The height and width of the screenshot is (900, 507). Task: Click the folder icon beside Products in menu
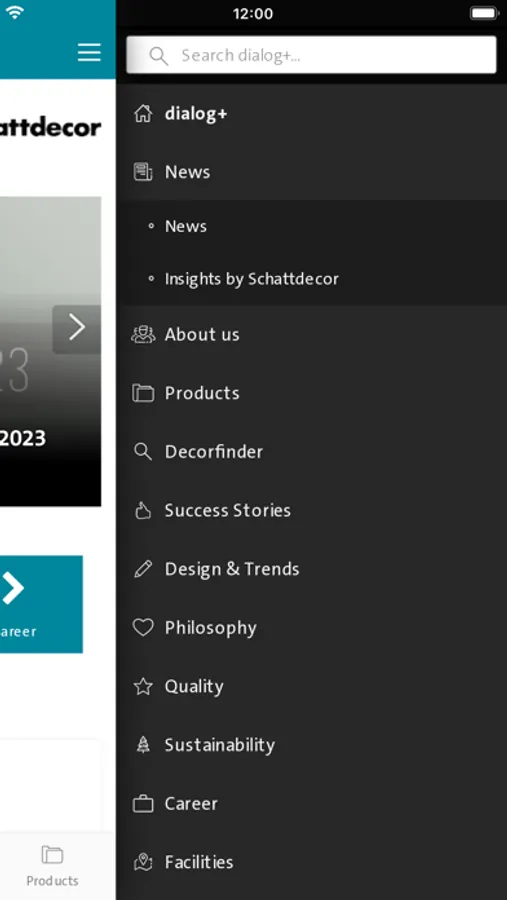143,393
